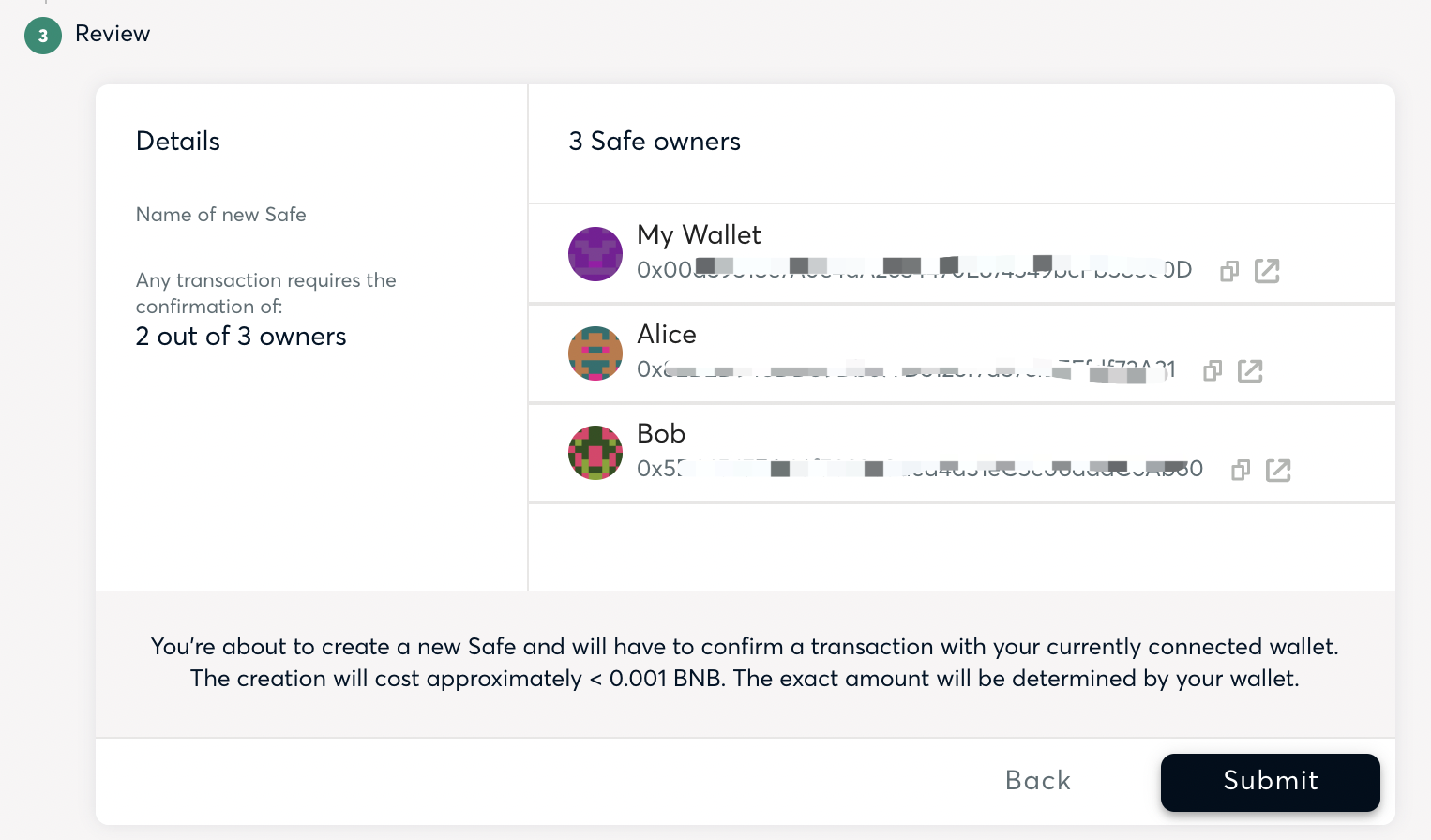The image size is (1431, 840).
Task: Open My Wallet address in block explorer
Action: tap(1267, 271)
